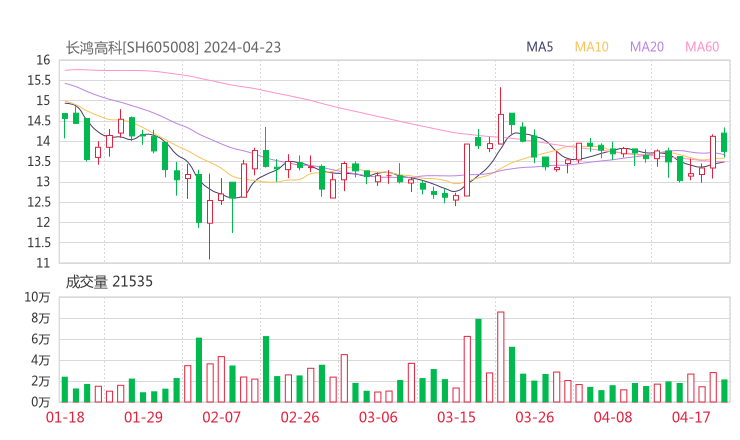Select the 01-18 date label
740x440 pixels.
65,417
